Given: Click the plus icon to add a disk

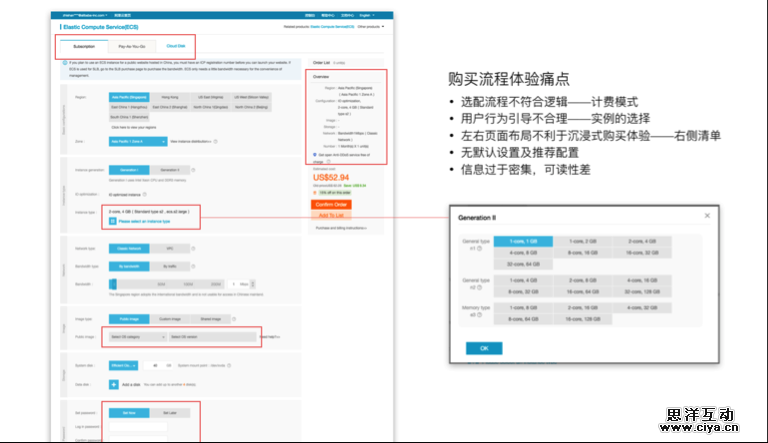Looking at the screenshot, I should (114, 384).
